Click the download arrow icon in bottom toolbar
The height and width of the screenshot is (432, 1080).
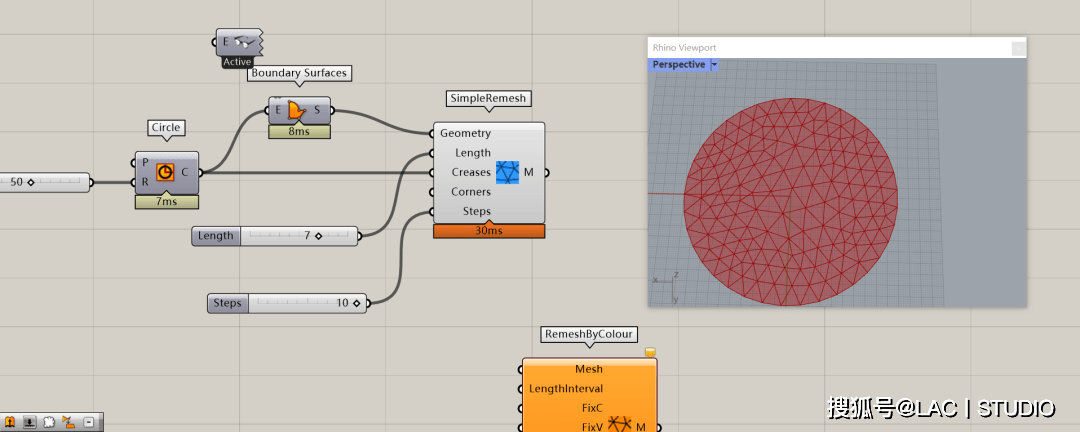(x=29, y=422)
